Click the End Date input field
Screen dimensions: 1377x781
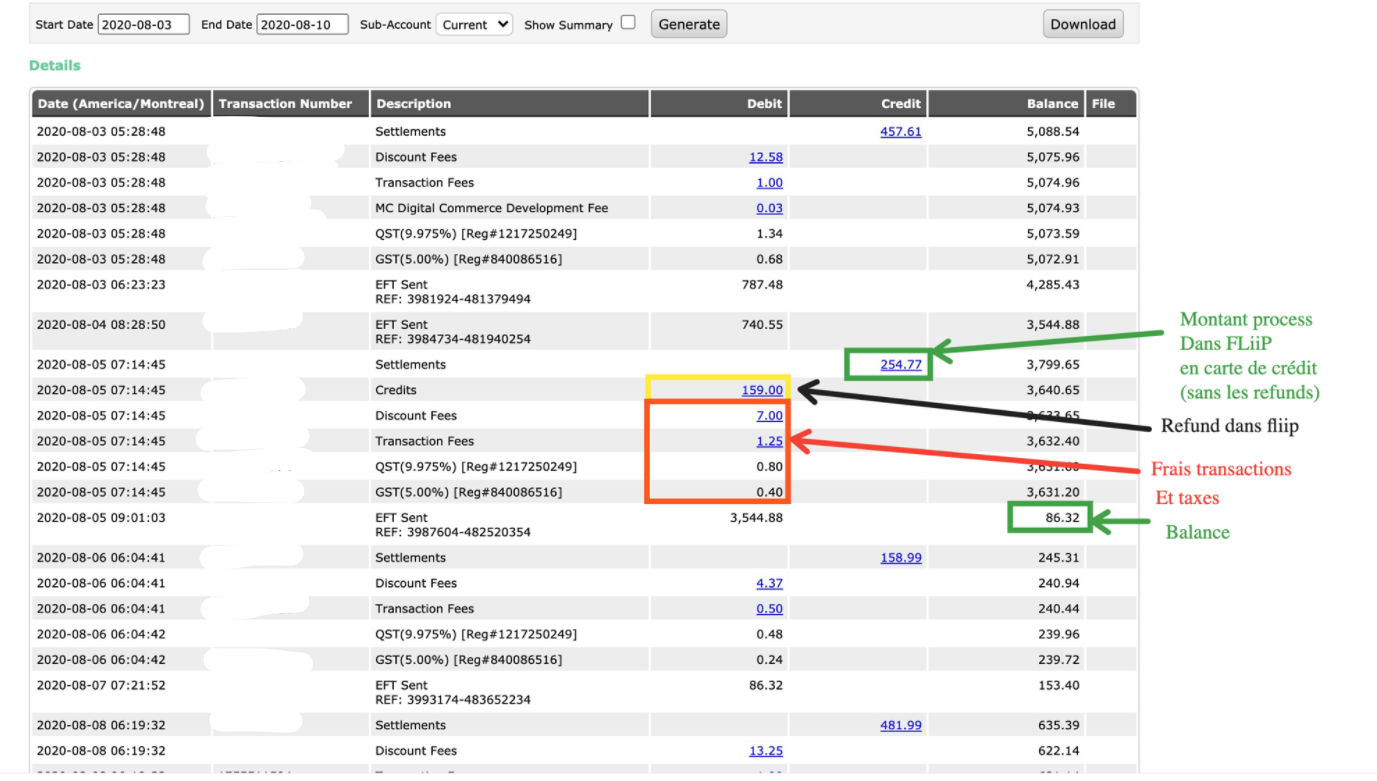(x=302, y=25)
